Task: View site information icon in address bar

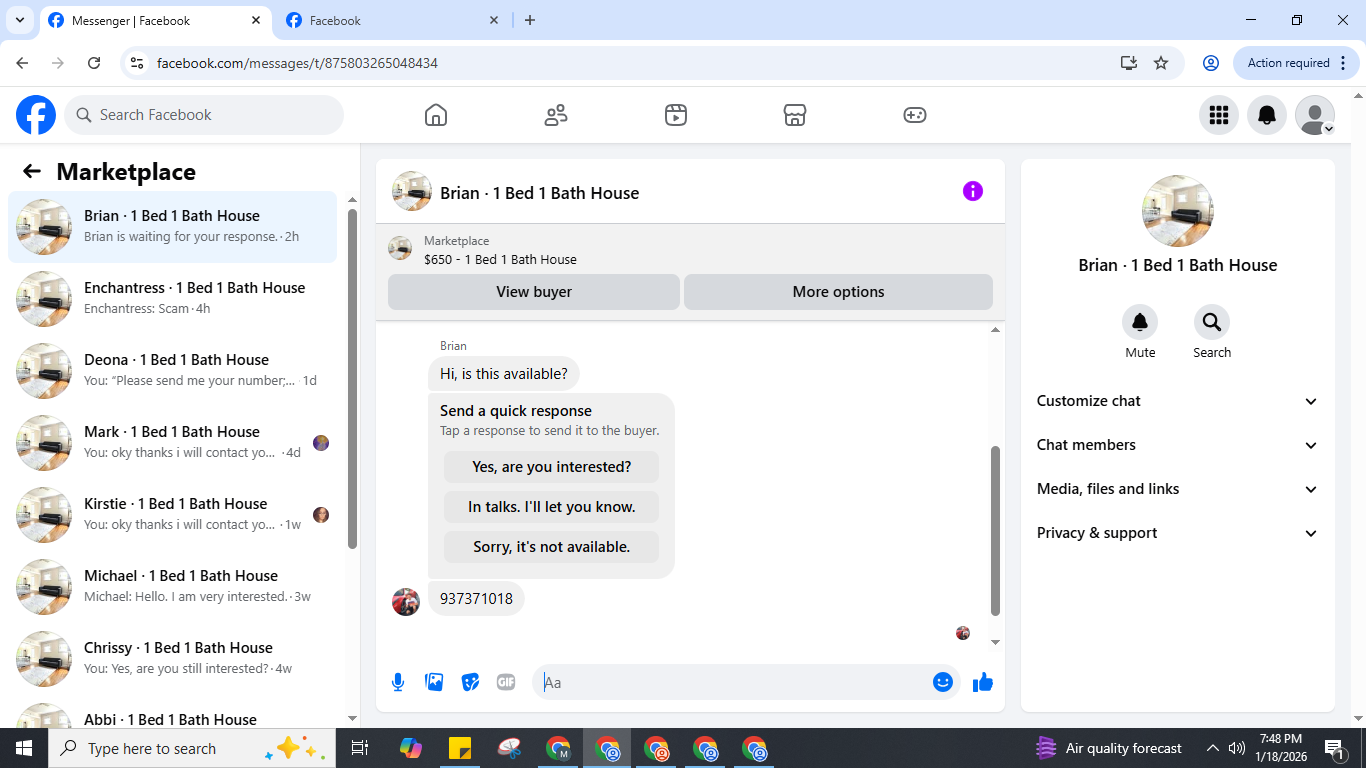Action: click(x=138, y=63)
